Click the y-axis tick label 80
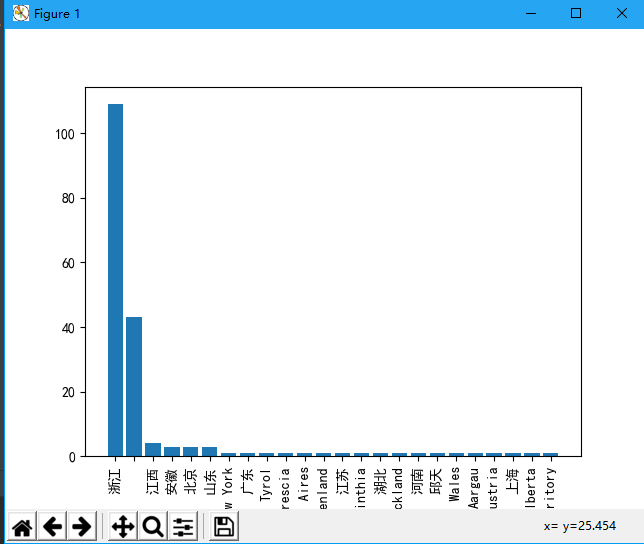 click(x=68, y=199)
